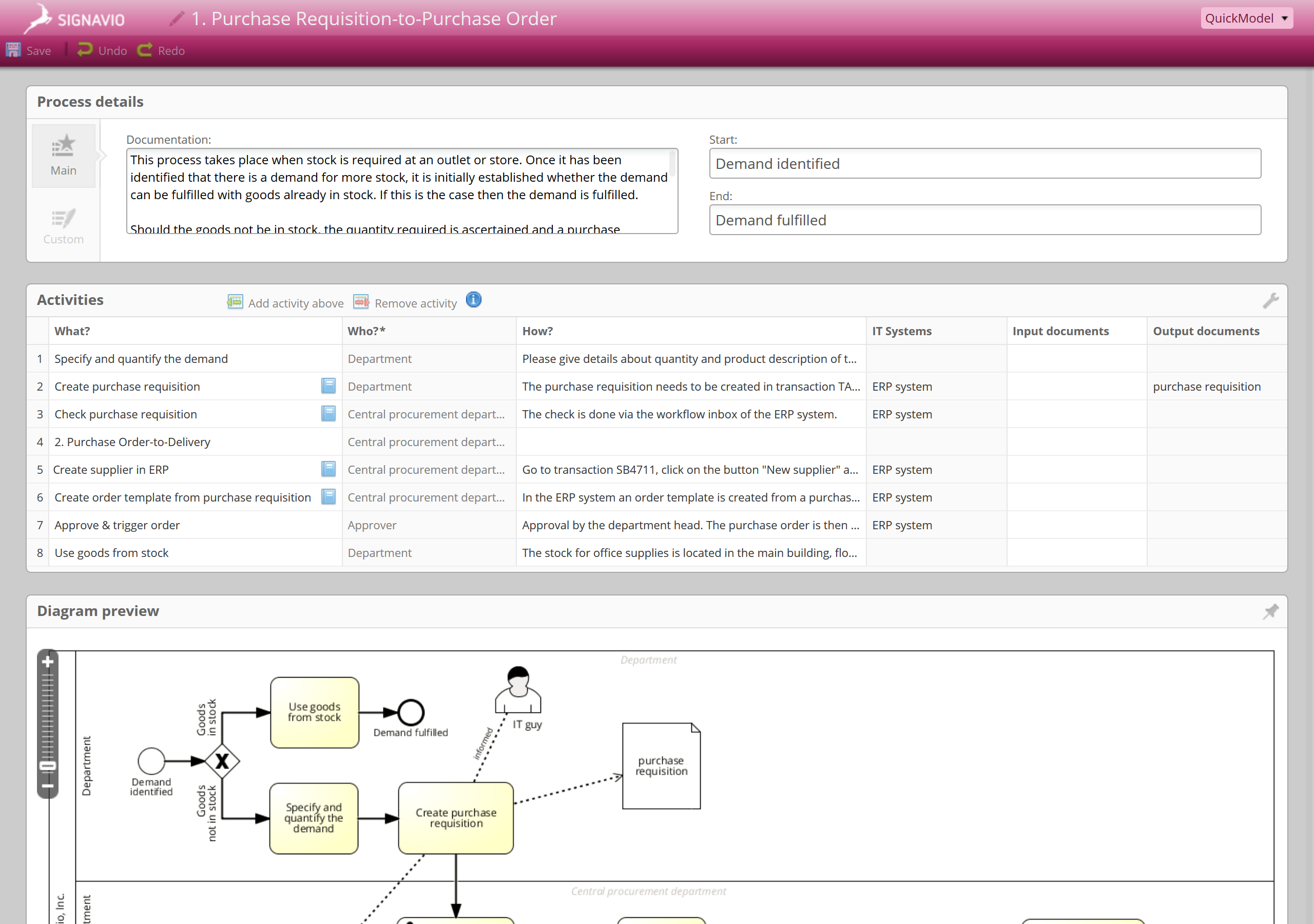Image resolution: width=1314 pixels, height=924 pixels.
Task: Open documentation icon for Check purchase requisition
Action: click(x=328, y=414)
